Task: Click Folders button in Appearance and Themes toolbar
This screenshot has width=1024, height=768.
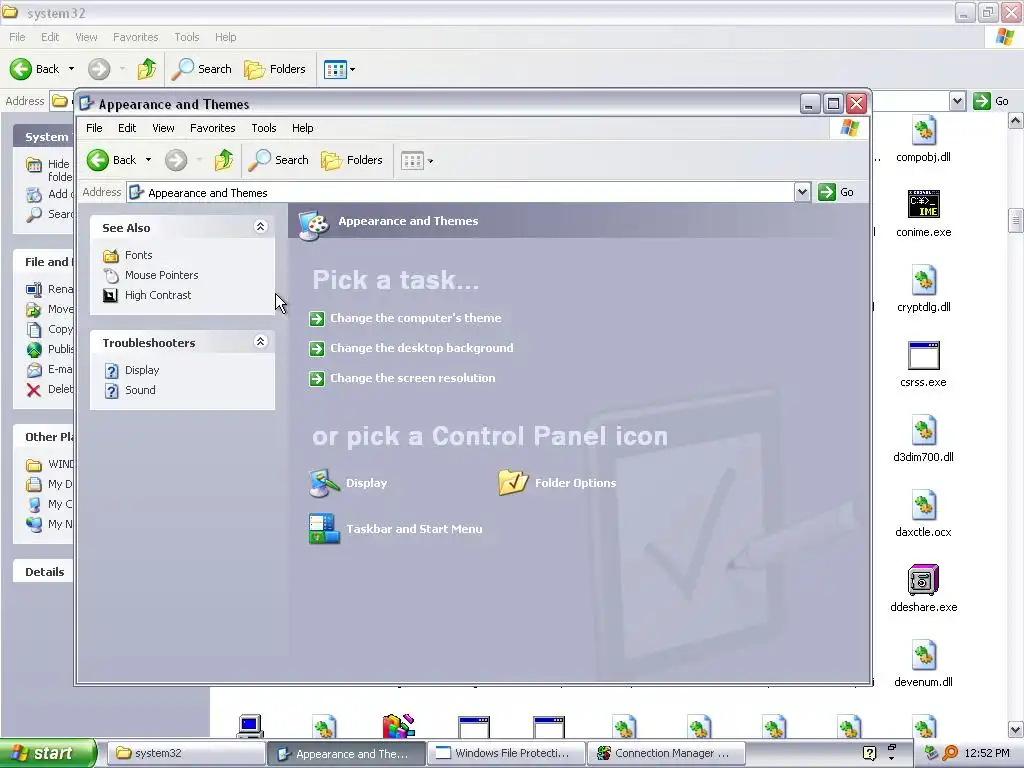Action: click(351, 160)
